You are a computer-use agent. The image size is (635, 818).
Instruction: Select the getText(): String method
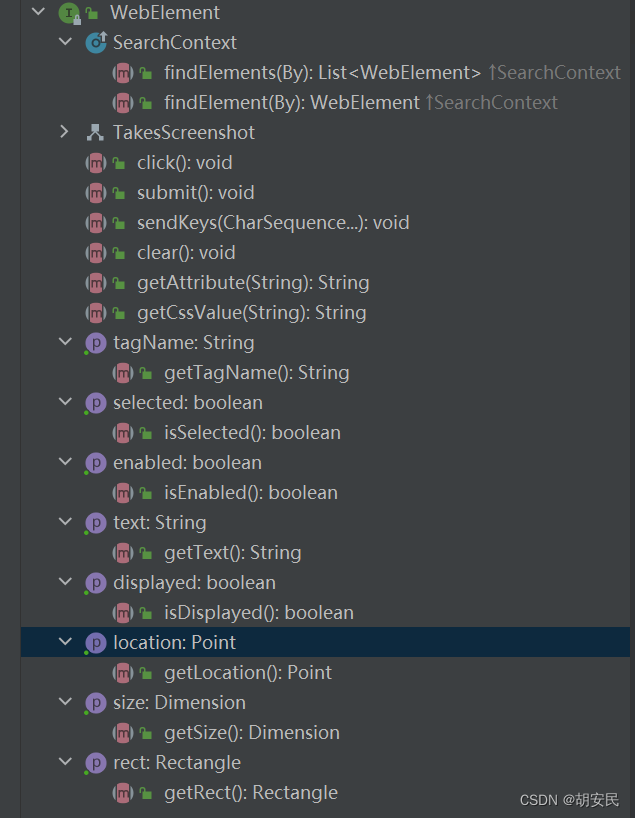tap(232, 552)
